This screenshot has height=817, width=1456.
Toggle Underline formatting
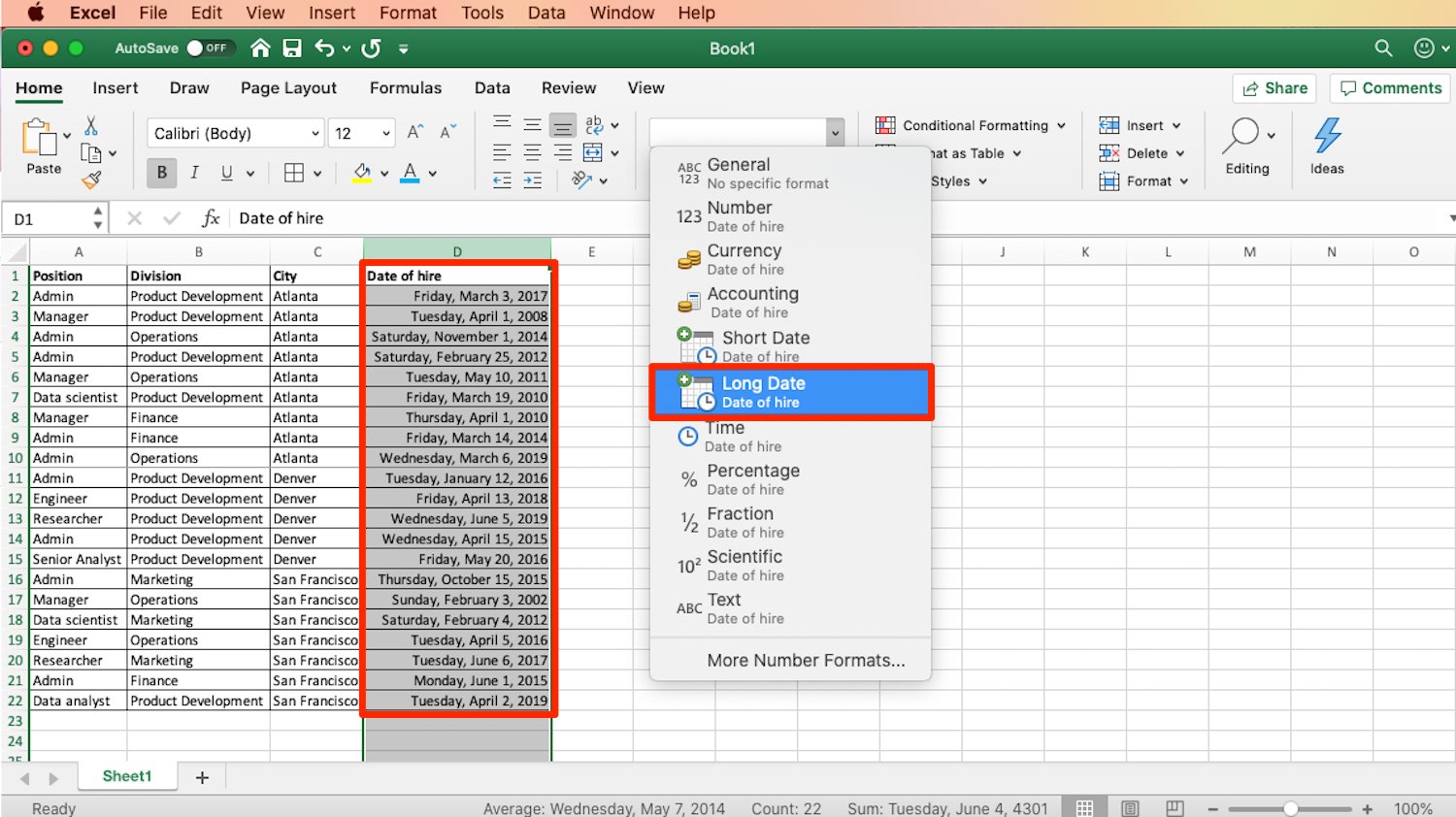tap(226, 173)
